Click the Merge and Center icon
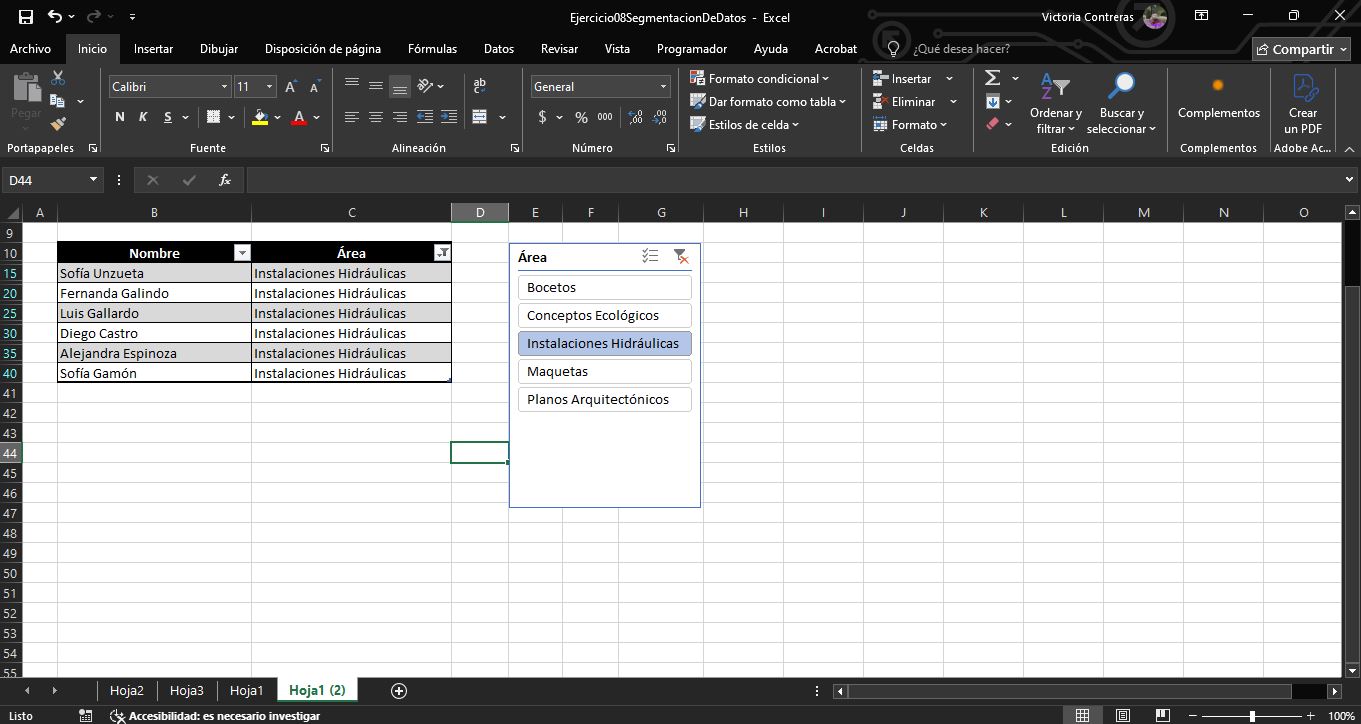 click(479, 117)
